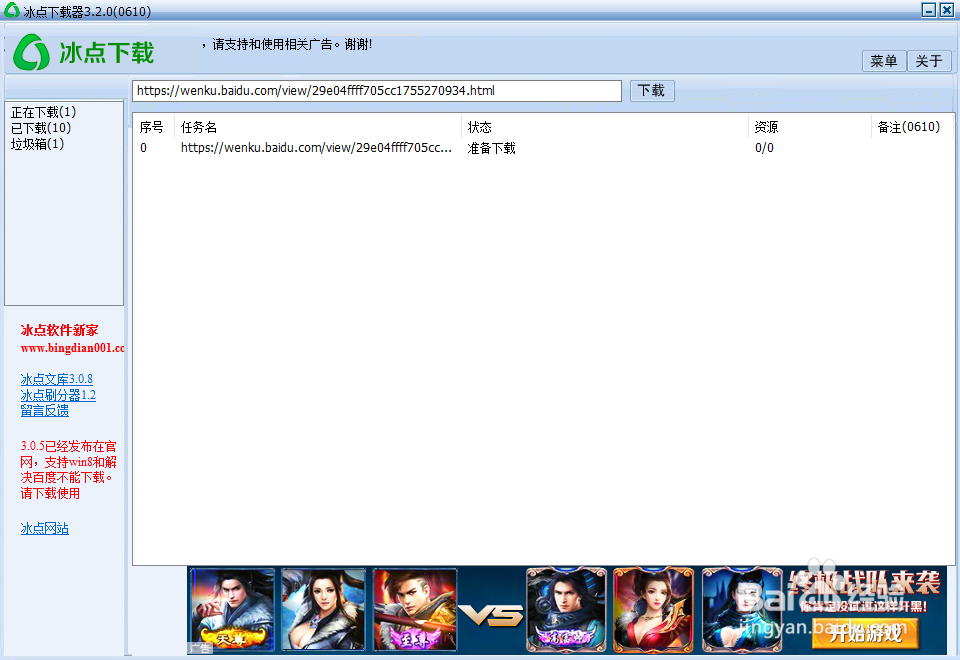Open the 冰点文库3.0.8 link
The image size is (960, 660).
(x=56, y=379)
